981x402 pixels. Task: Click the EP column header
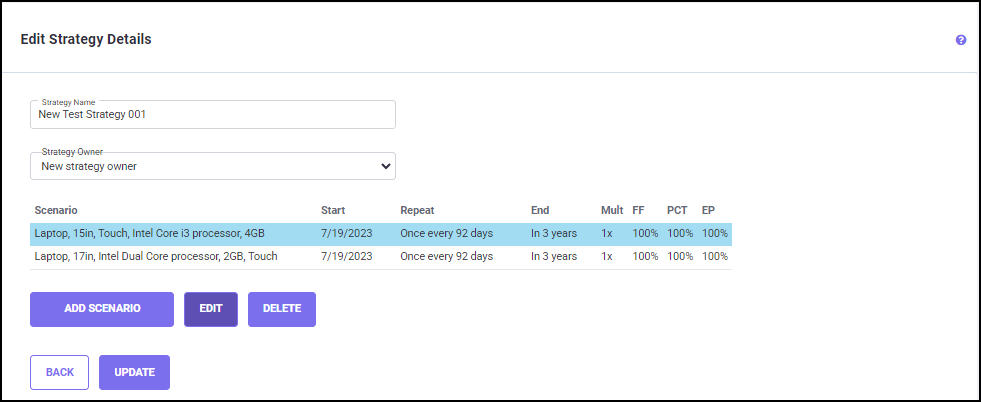click(x=708, y=211)
